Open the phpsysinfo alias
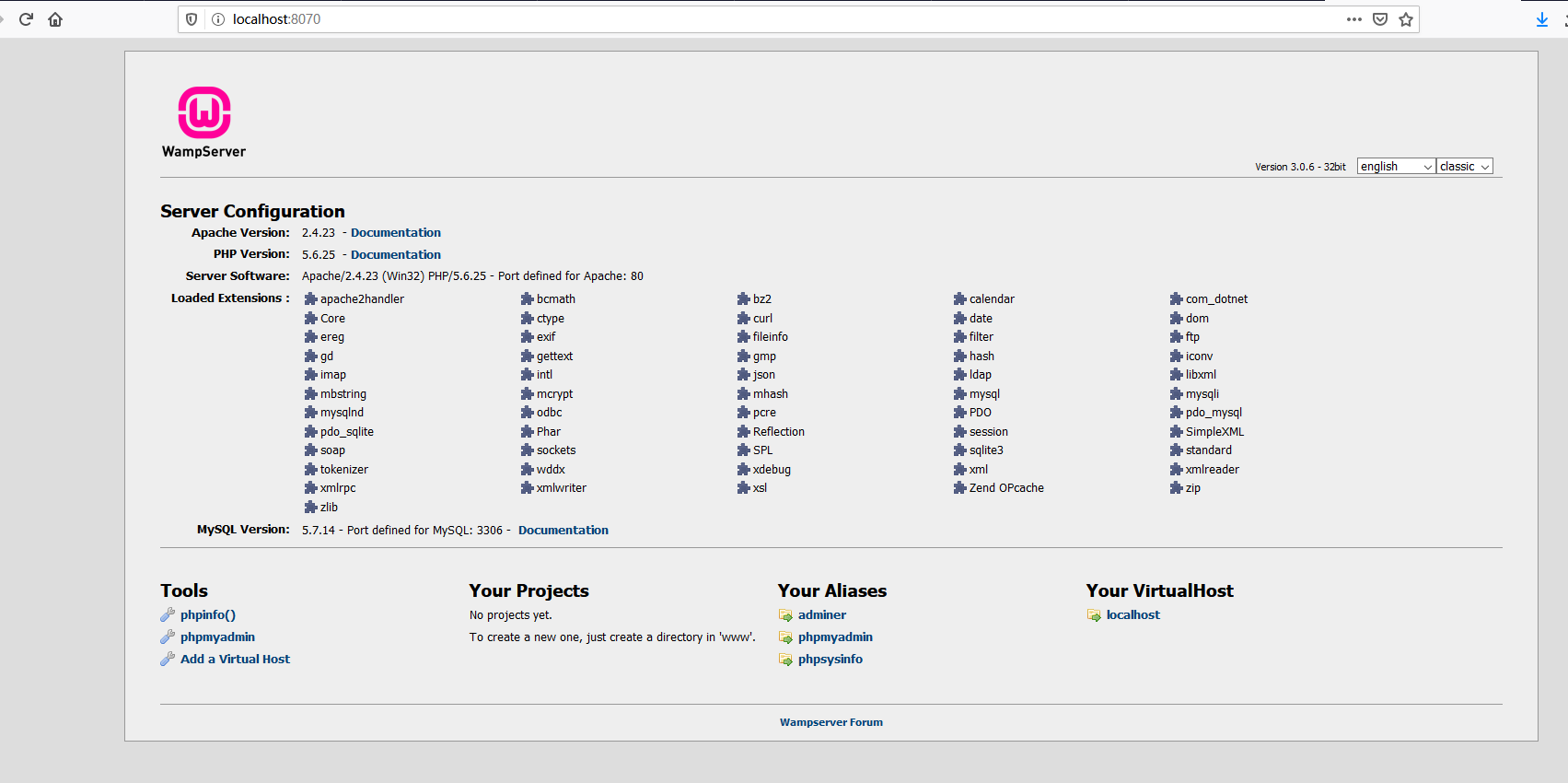The height and width of the screenshot is (783, 1568). coord(830,660)
